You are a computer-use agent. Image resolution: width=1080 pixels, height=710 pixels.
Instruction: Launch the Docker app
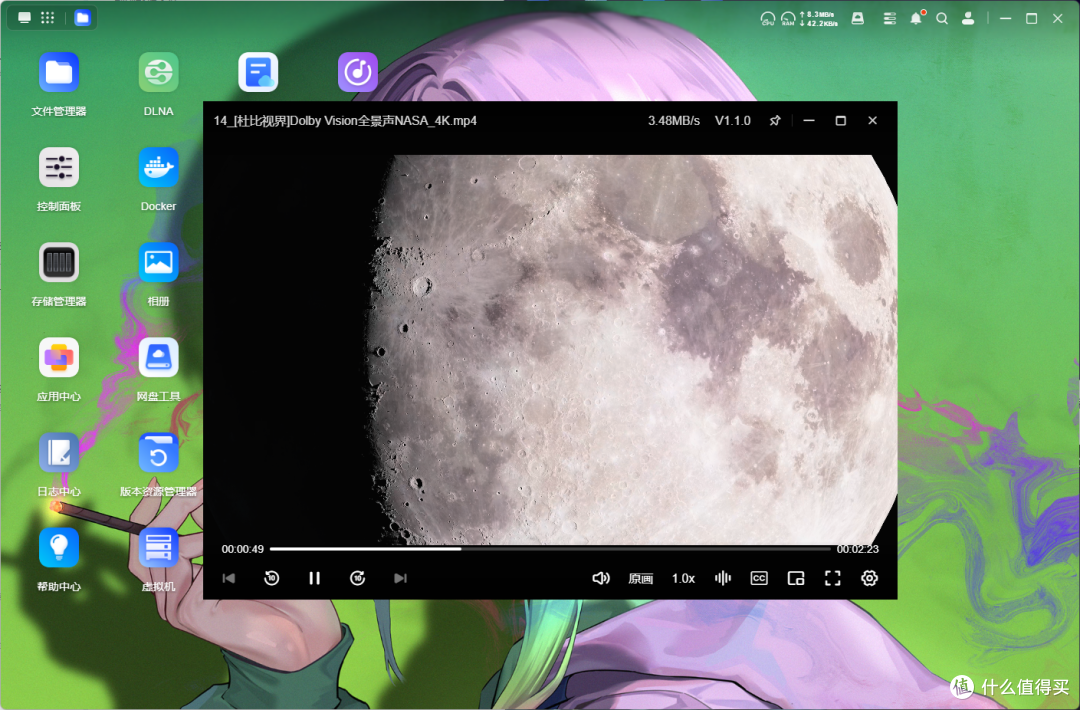coord(158,167)
